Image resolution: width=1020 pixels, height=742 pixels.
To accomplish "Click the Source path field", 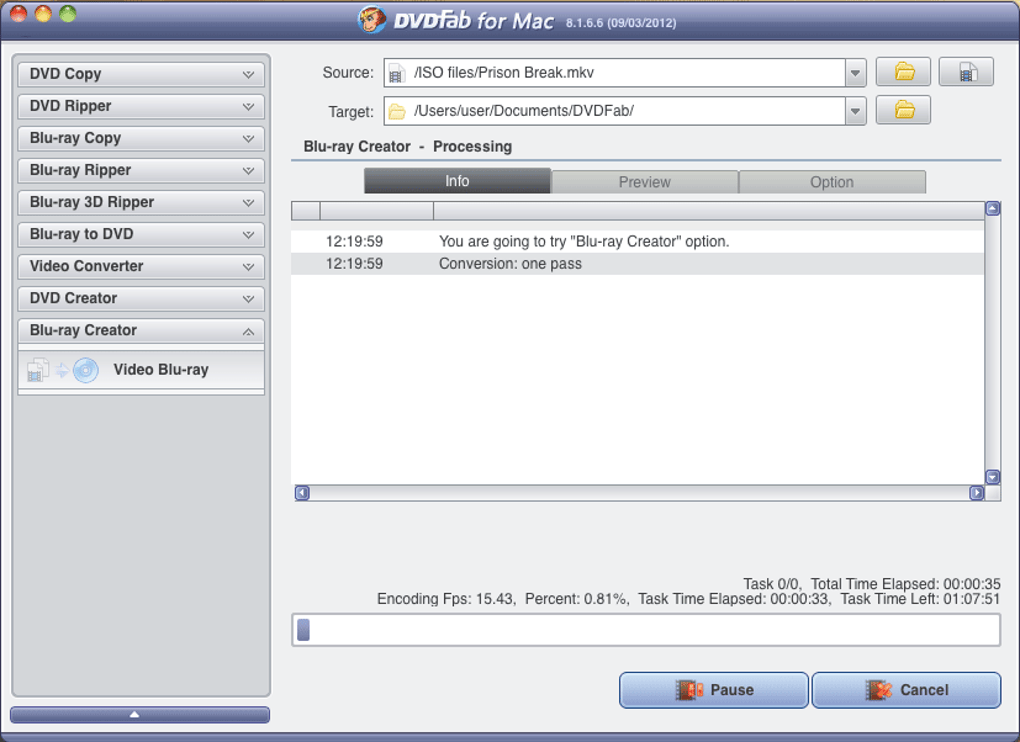I will tap(615, 73).
